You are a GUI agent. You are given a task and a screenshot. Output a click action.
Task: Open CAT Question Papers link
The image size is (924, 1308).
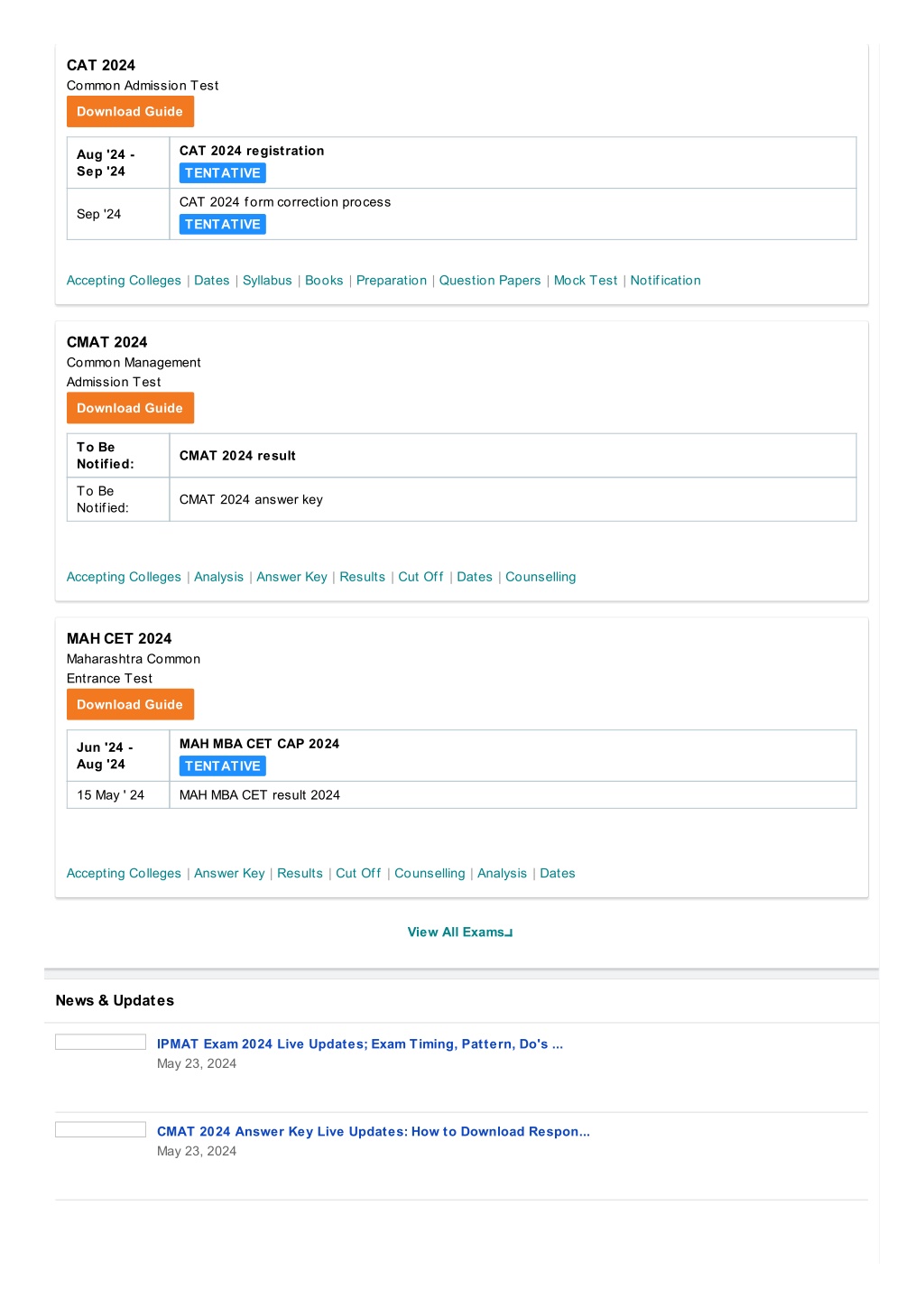[x=490, y=281]
